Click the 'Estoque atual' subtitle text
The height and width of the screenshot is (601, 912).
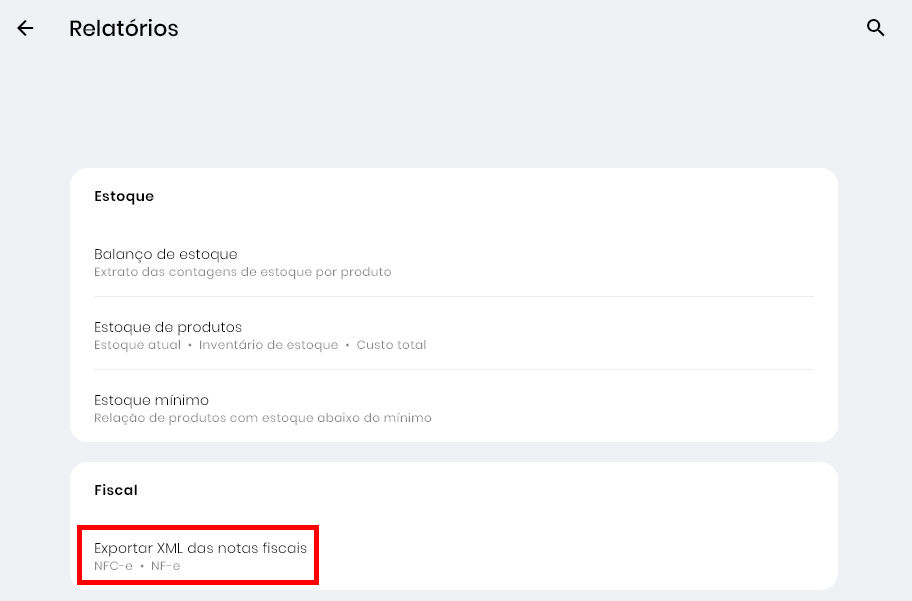pos(137,345)
